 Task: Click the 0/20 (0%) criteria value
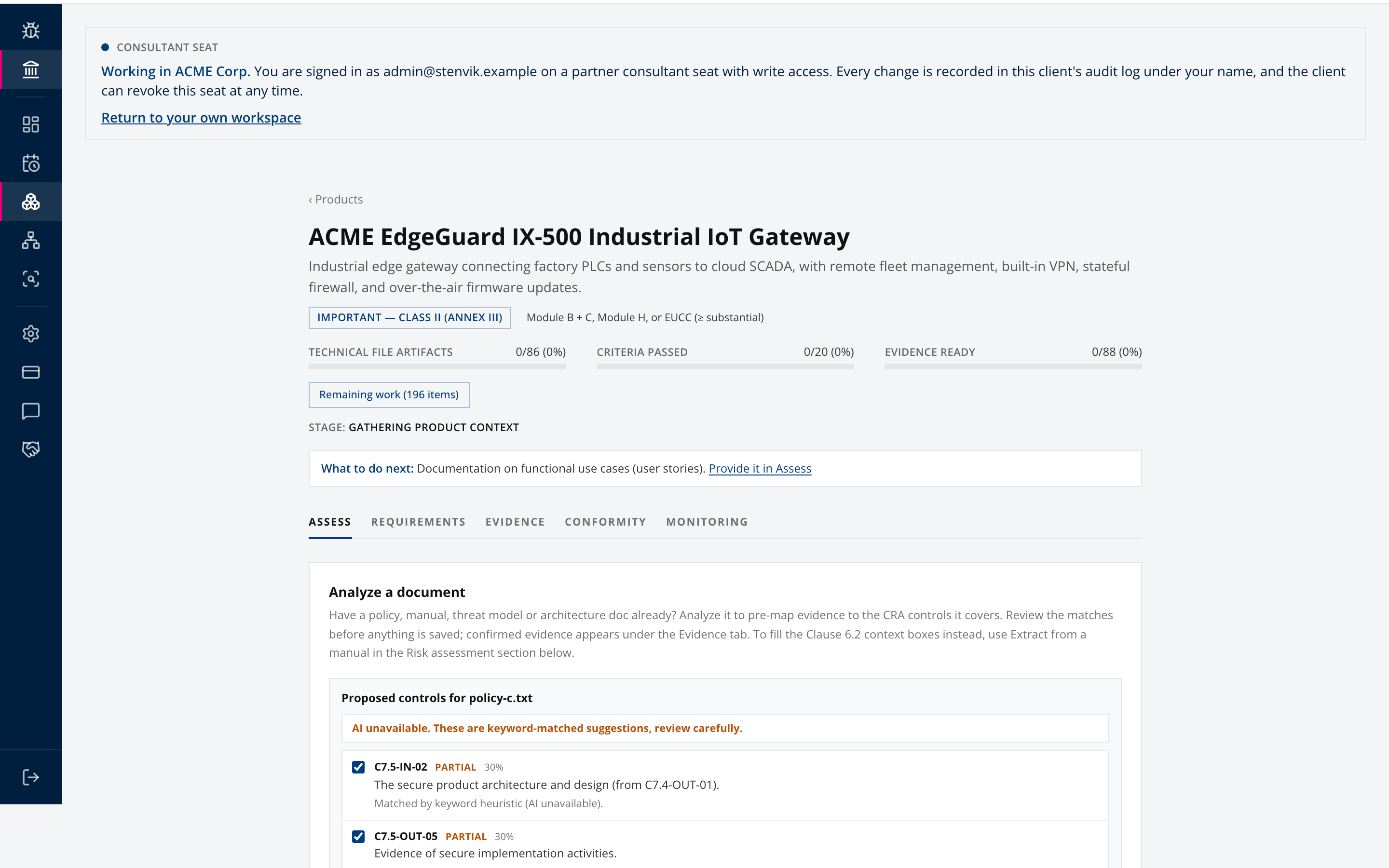tap(828, 352)
